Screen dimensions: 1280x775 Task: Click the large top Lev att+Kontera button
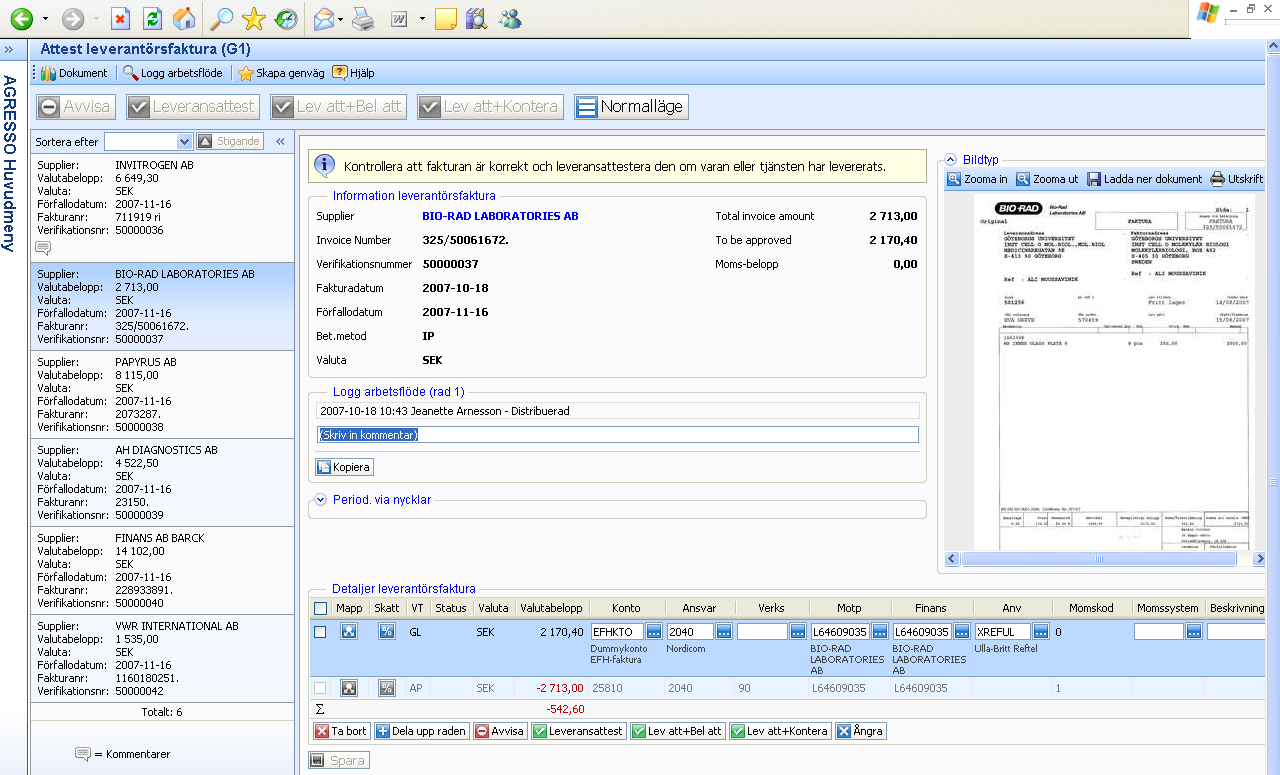[x=490, y=107]
